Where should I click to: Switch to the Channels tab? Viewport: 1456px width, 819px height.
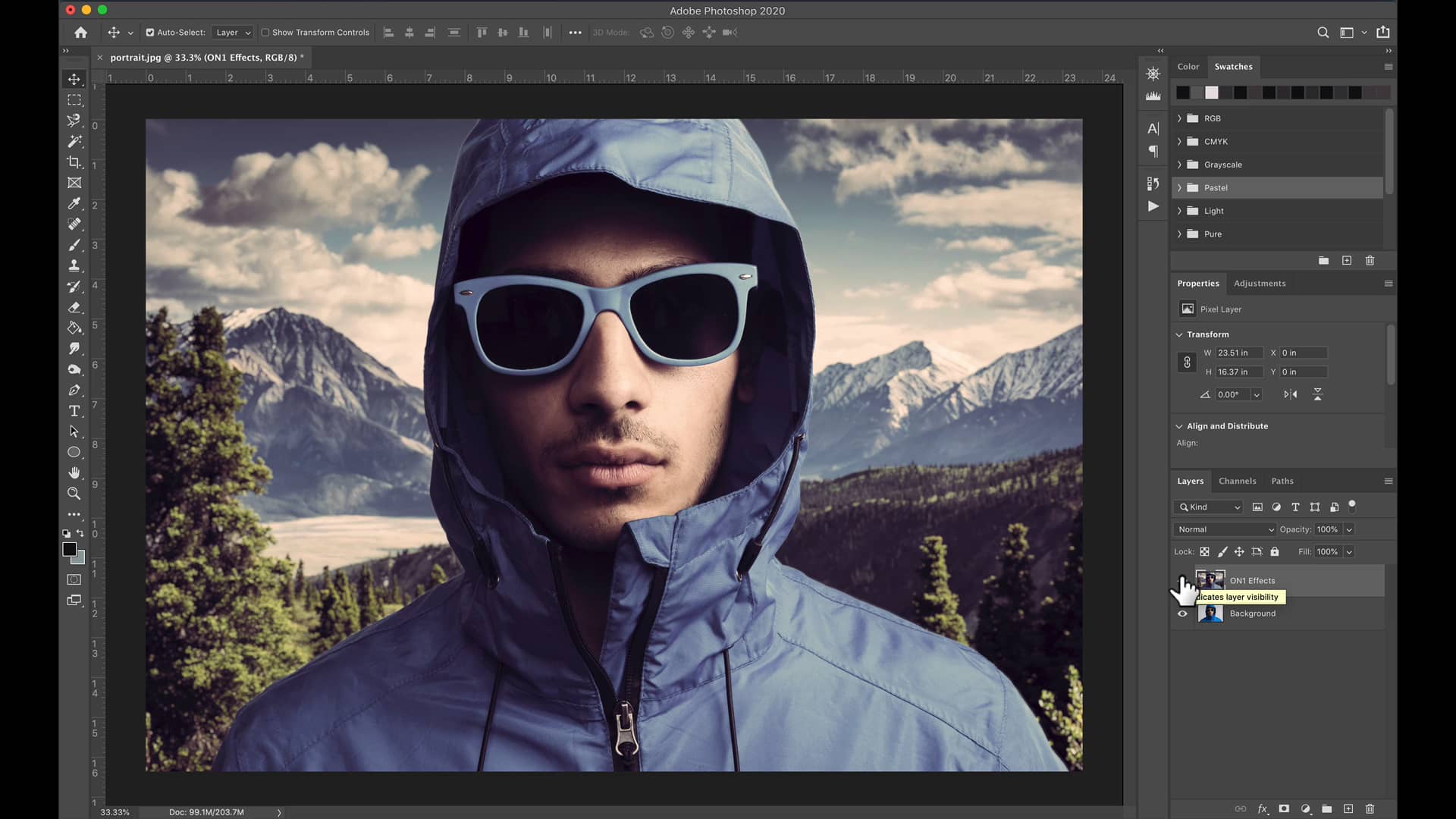coord(1238,481)
